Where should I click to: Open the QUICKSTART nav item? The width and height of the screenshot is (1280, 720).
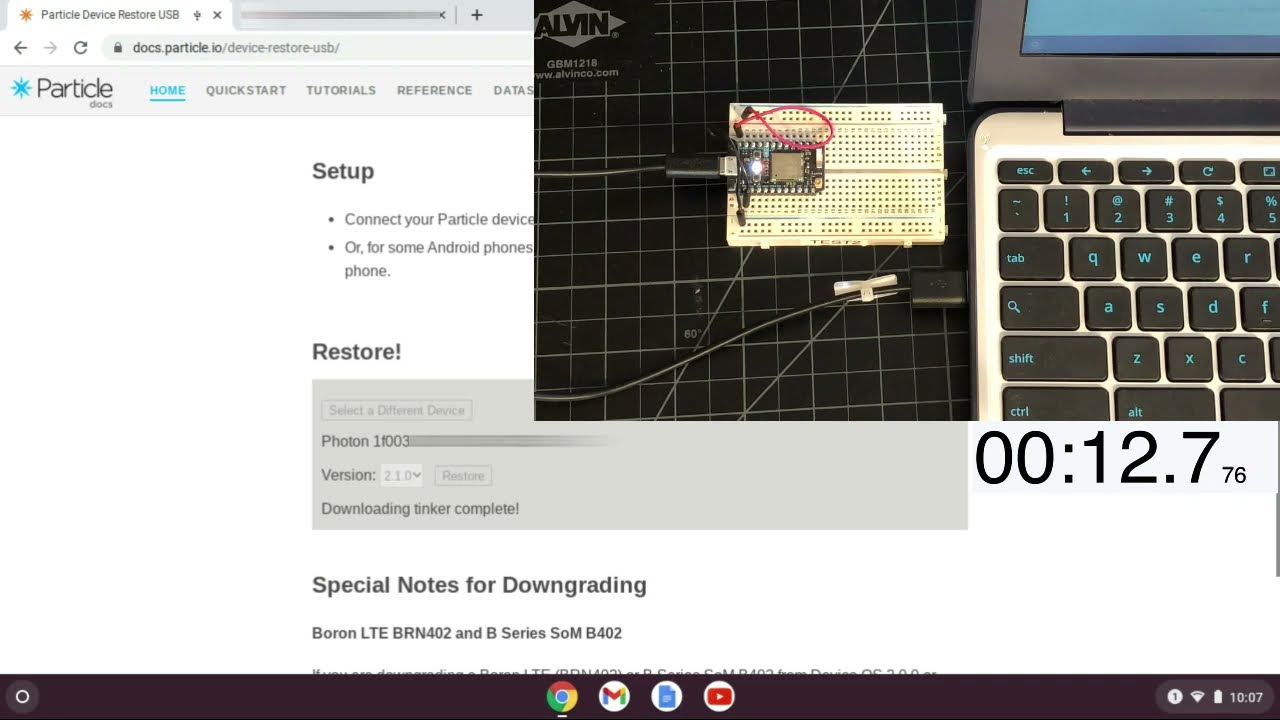point(246,90)
